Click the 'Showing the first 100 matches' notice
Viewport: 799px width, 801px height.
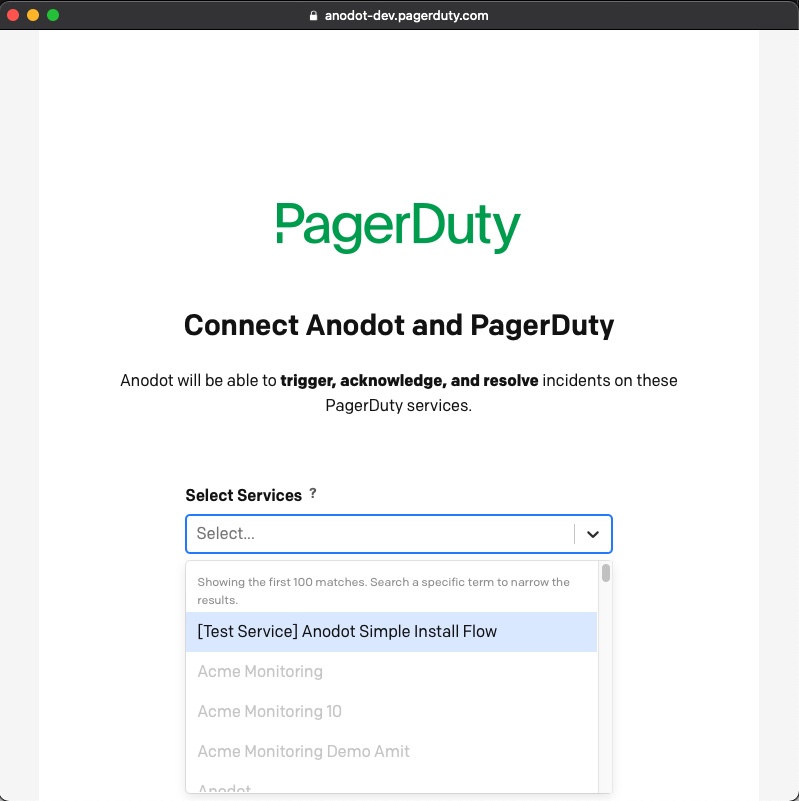click(x=383, y=591)
